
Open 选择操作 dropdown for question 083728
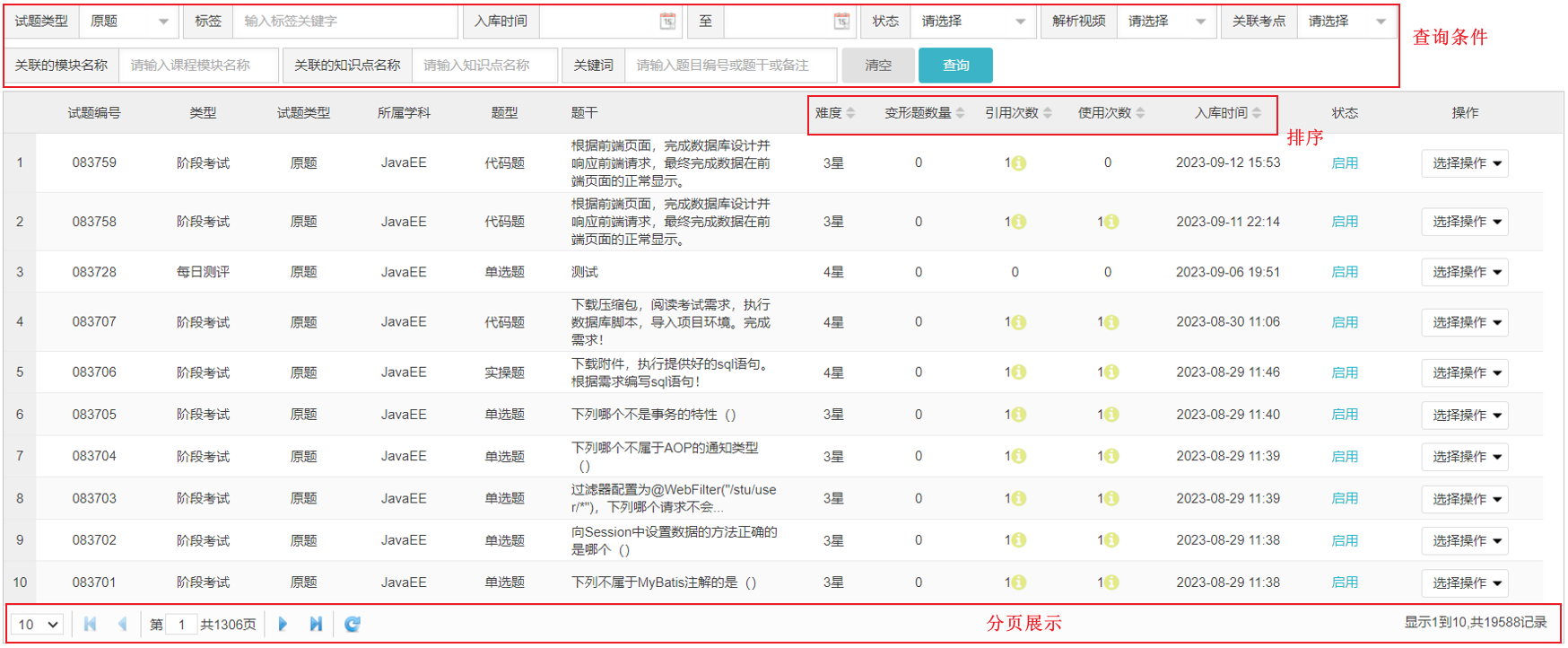click(1464, 272)
